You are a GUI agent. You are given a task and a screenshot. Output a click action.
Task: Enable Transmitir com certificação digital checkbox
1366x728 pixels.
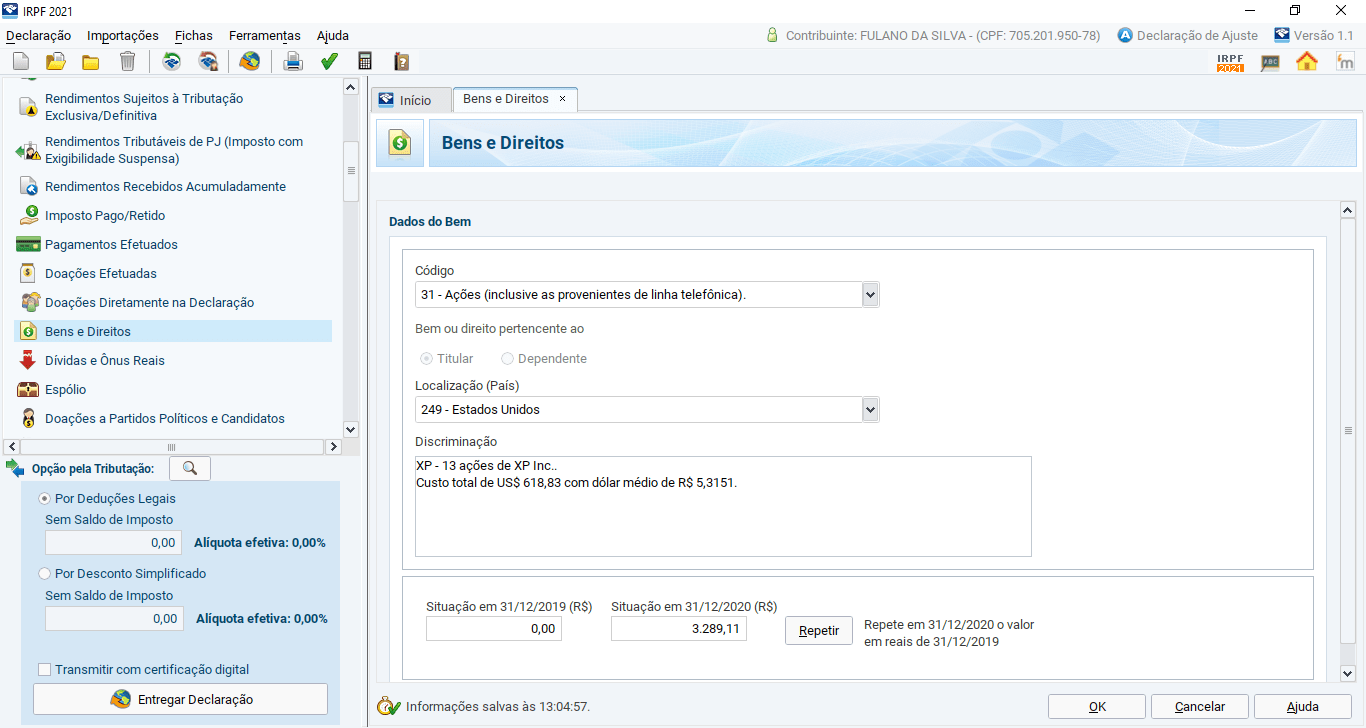(44, 670)
